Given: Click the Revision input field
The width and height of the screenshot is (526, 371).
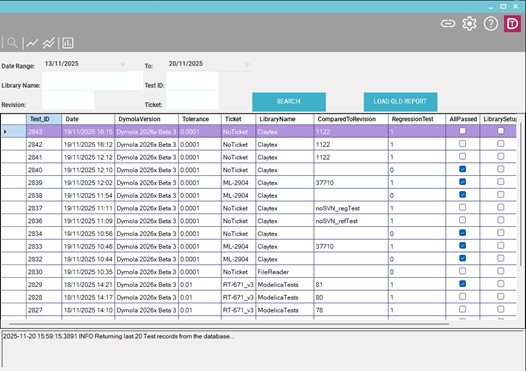Looking at the screenshot, I should 68,101.
